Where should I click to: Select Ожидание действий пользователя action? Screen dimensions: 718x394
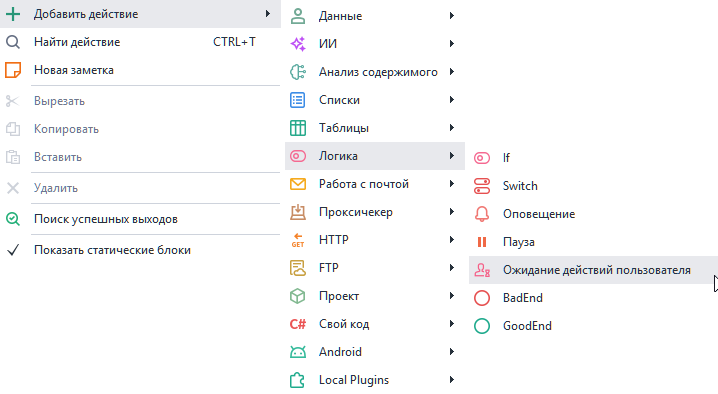click(x=593, y=270)
